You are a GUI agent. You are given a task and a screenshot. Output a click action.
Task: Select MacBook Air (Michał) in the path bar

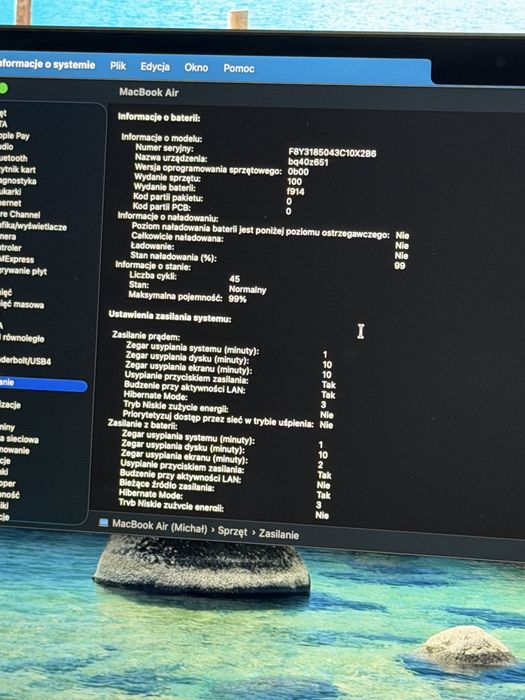[159, 526]
